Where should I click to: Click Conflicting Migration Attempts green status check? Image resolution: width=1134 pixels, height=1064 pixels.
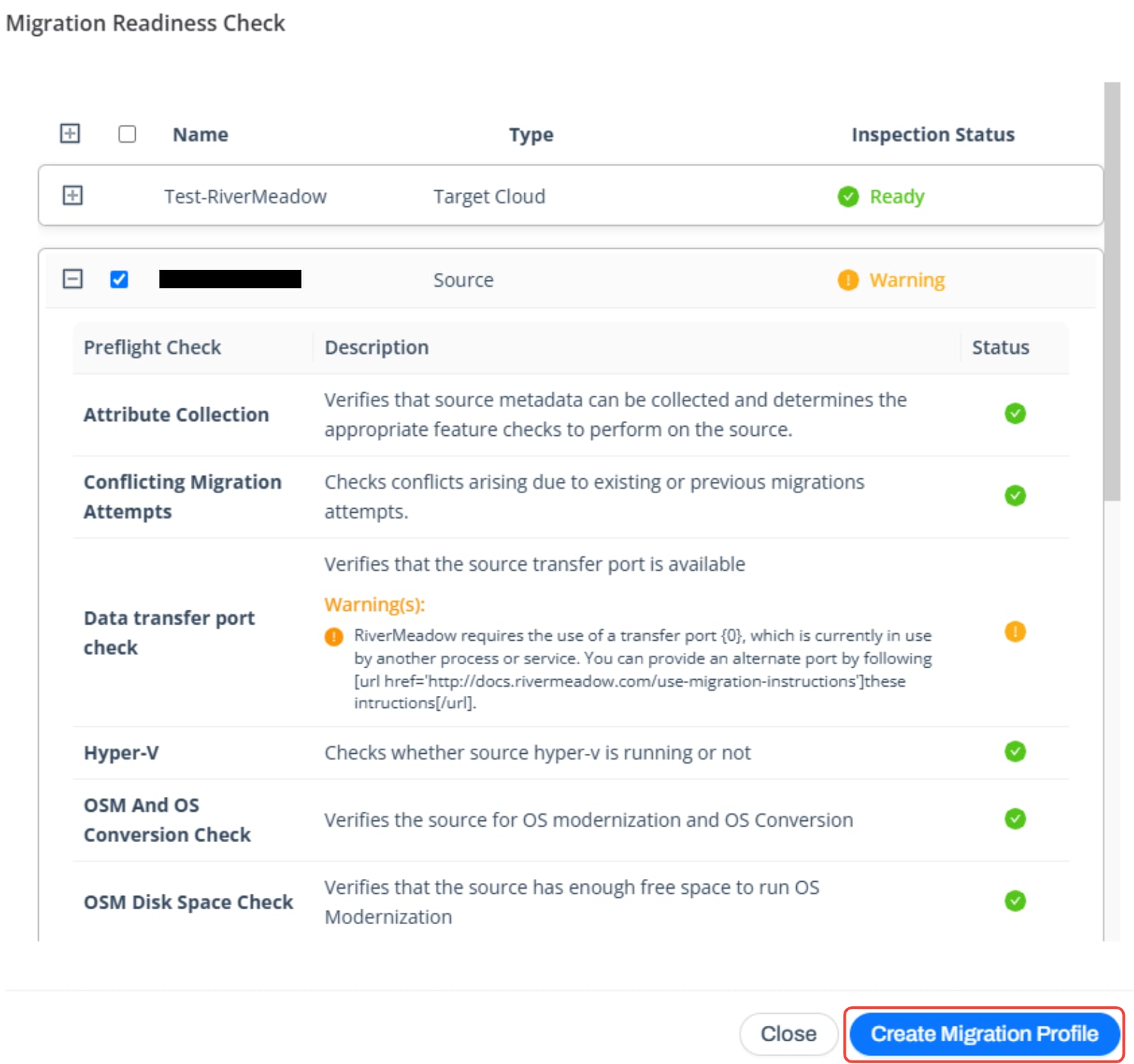(1015, 495)
